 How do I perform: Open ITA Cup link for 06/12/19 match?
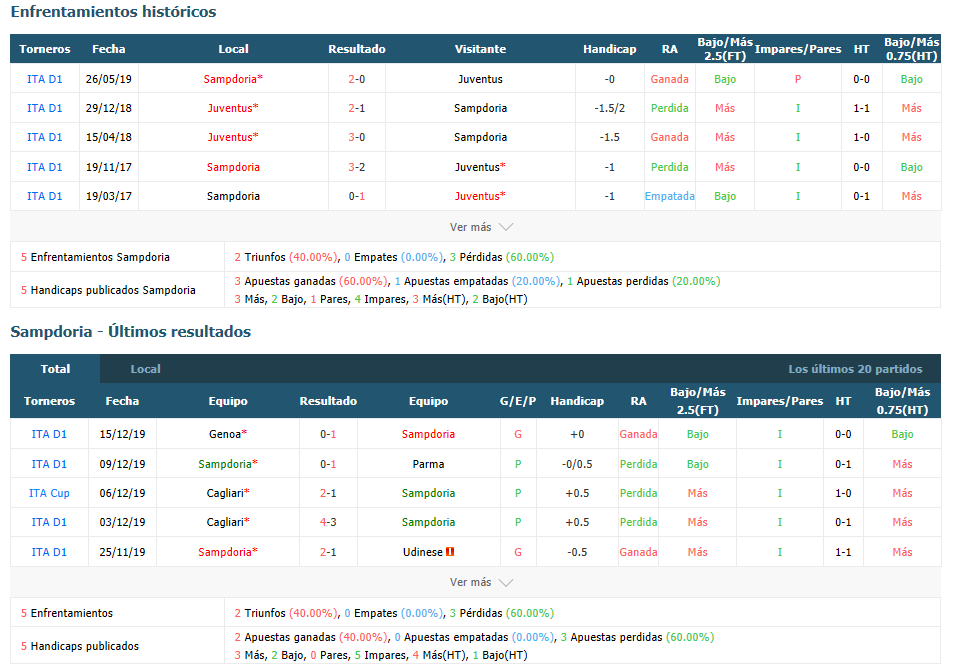pos(49,493)
